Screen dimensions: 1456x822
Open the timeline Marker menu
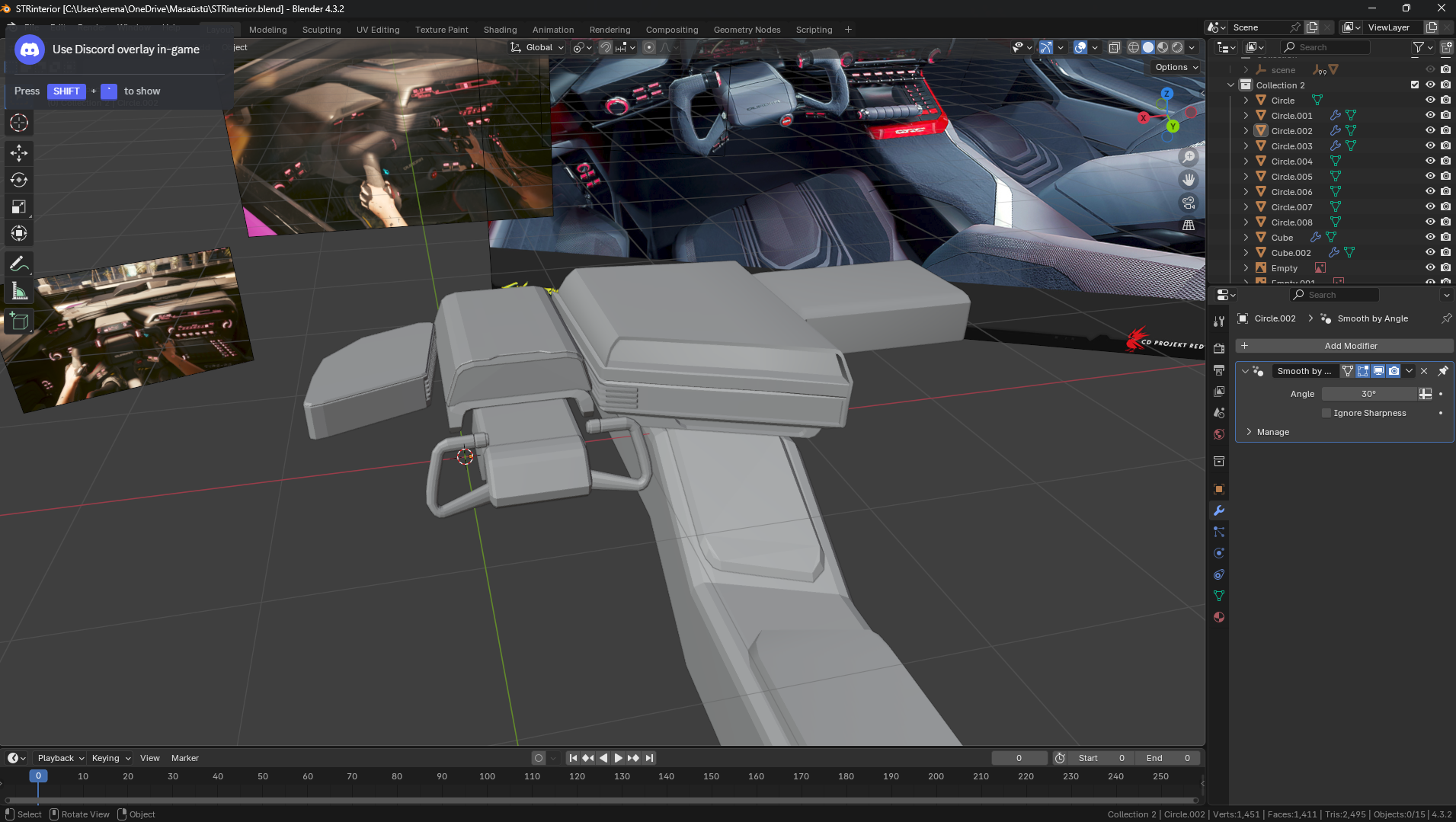coord(184,758)
